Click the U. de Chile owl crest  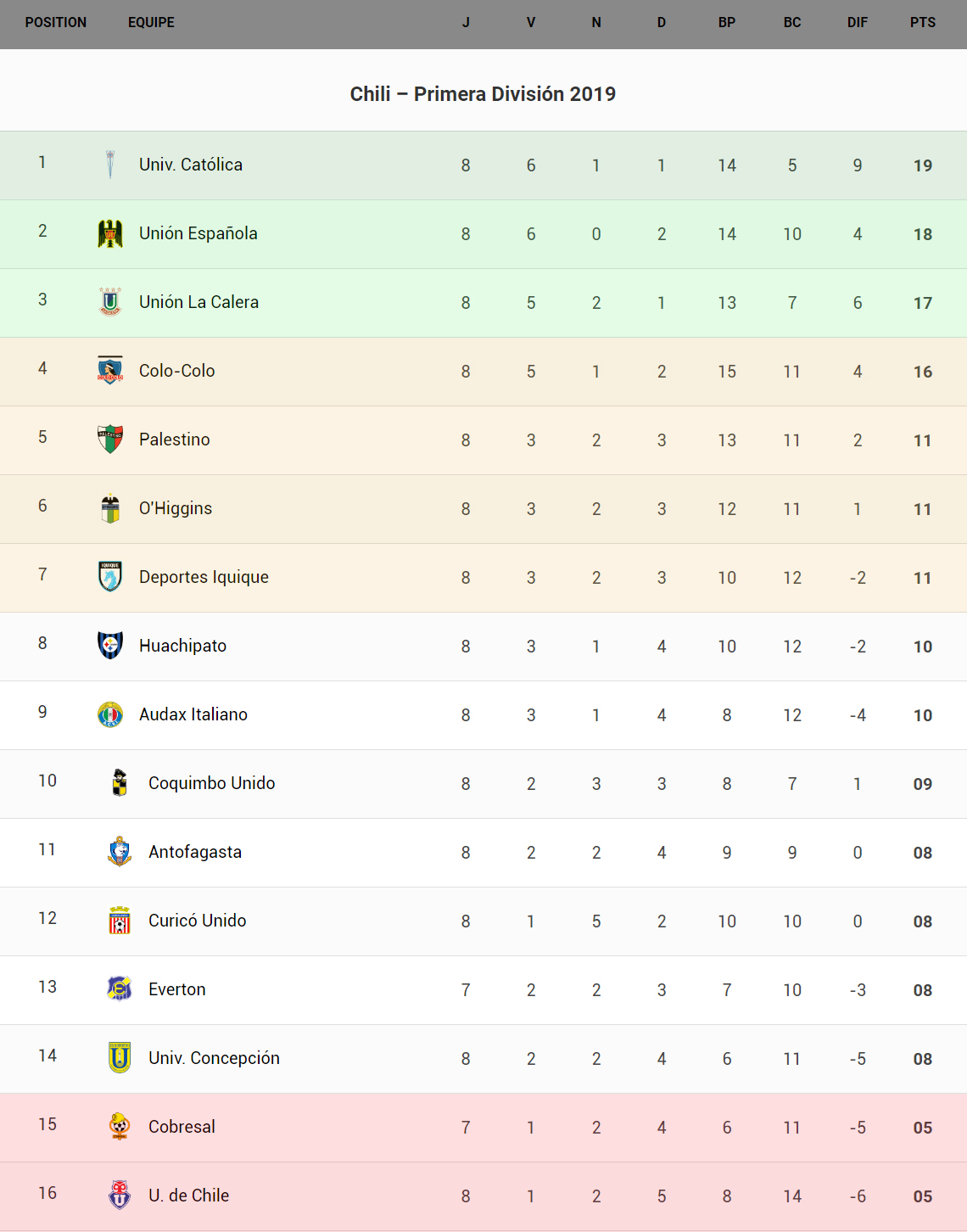click(x=120, y=1196)
